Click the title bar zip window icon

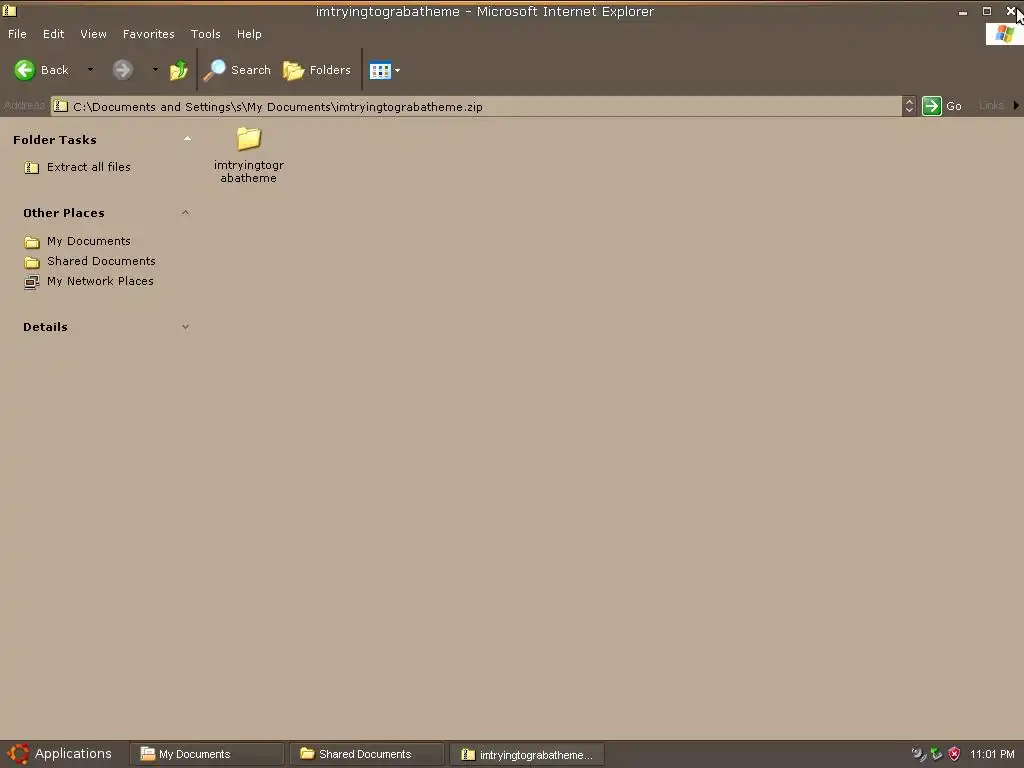coord(10,10)
